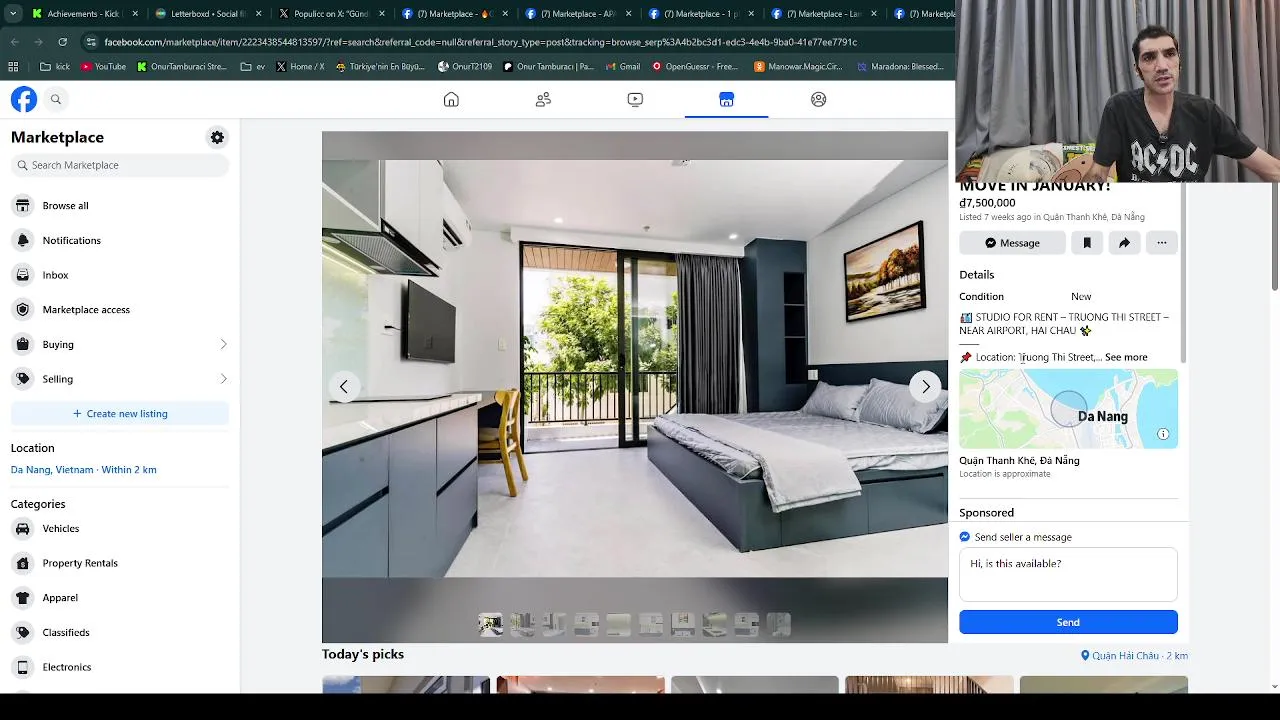Viewport: 1280px width, 720px height.
Task: Change location Da Nang, Vietnam within 2 km
Action: click(84, 469)
